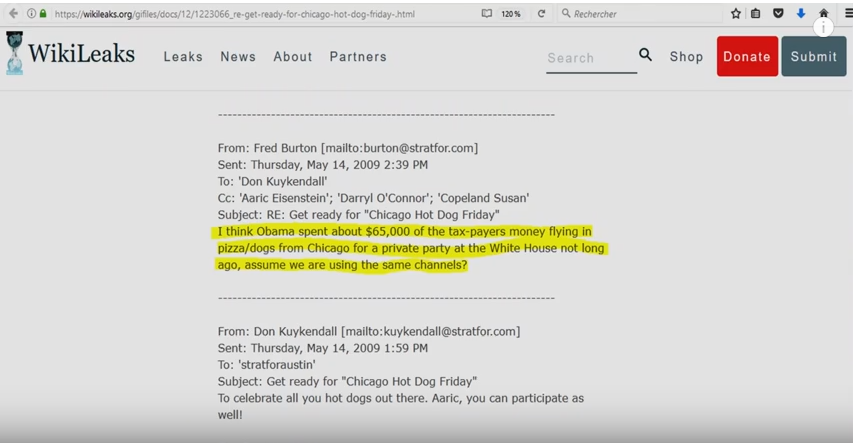
Task: Reload the page with the refresh icon
Action: [x=542, y=14]
